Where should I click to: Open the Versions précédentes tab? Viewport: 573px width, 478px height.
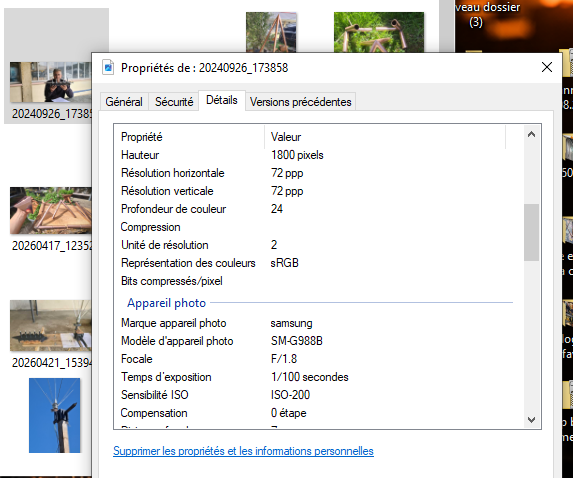[300, 102]
